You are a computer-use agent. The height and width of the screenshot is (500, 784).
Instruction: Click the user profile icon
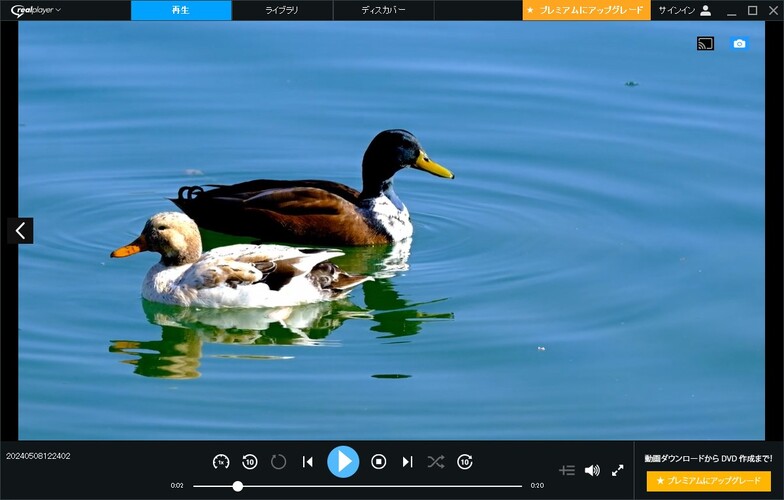[x=706, y=10]
